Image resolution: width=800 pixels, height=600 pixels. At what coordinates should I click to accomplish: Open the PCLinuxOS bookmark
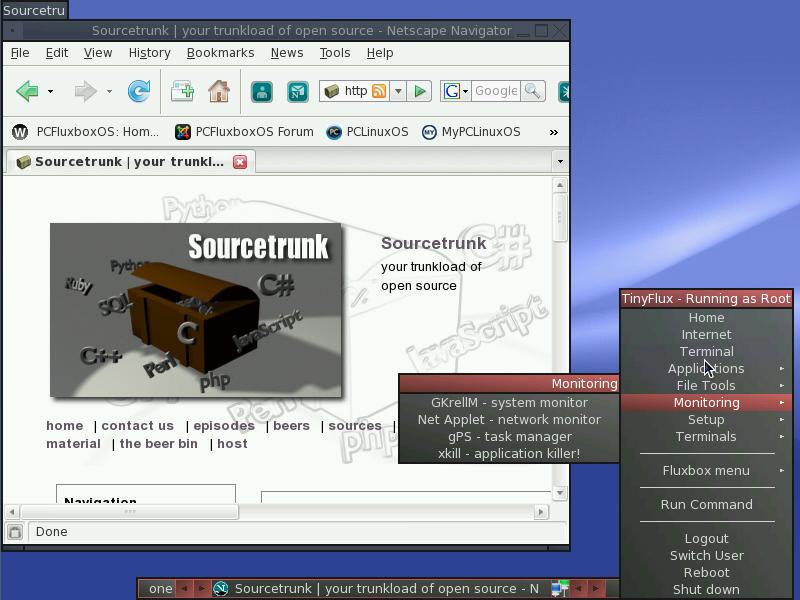367,132
